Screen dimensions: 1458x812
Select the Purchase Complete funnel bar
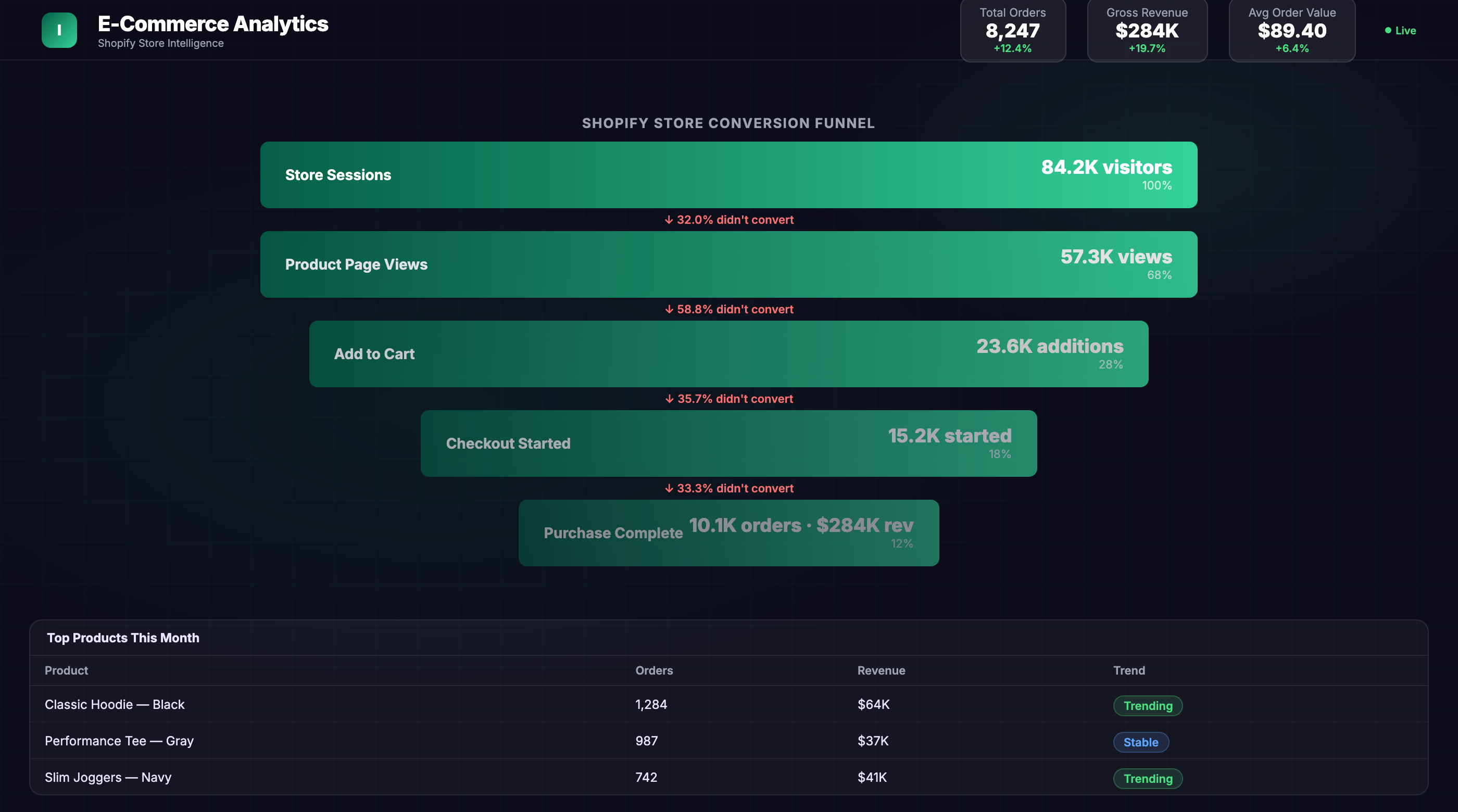tap(728, 532)
